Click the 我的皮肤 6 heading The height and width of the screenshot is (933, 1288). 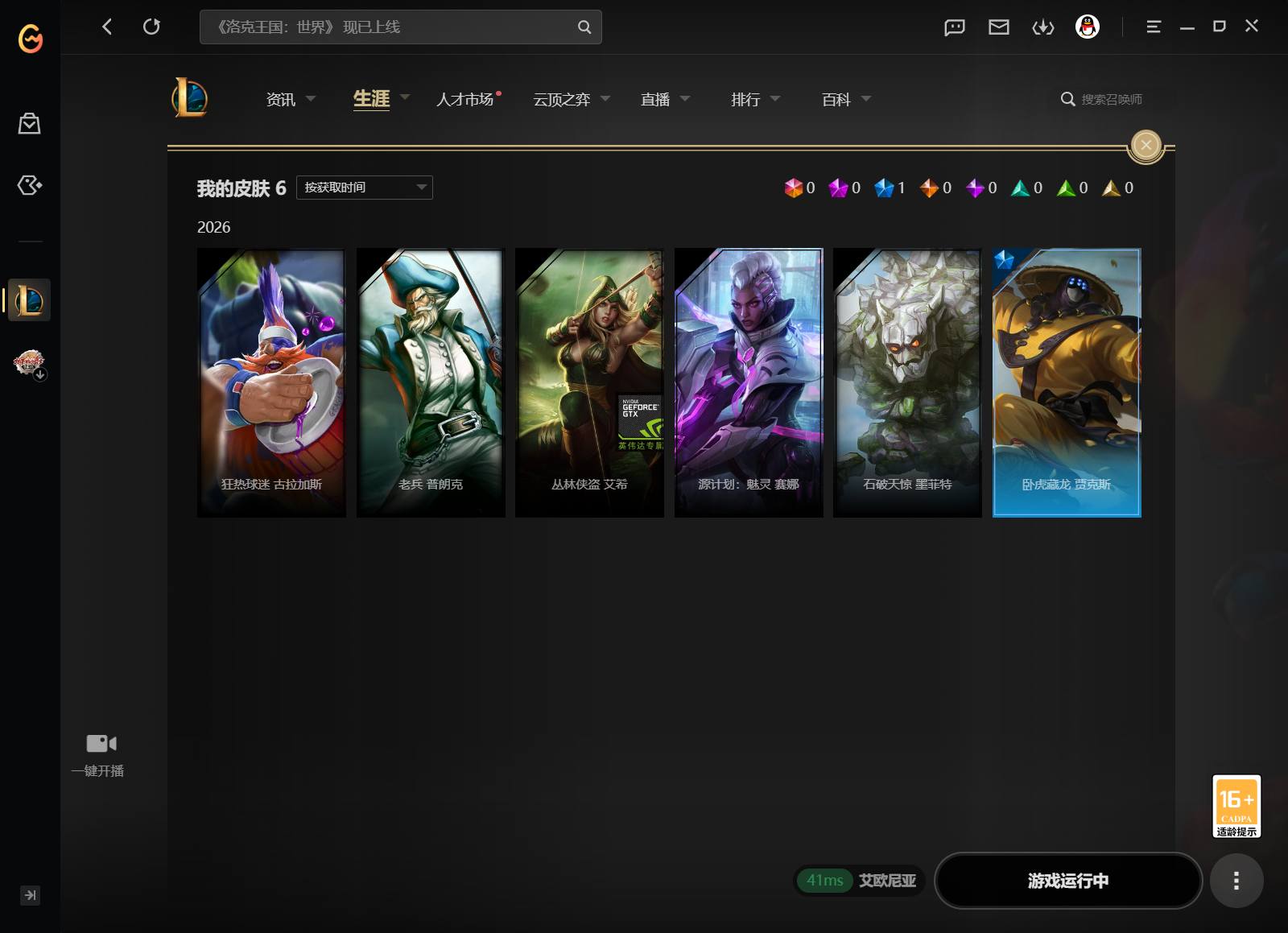pos(242,188)
